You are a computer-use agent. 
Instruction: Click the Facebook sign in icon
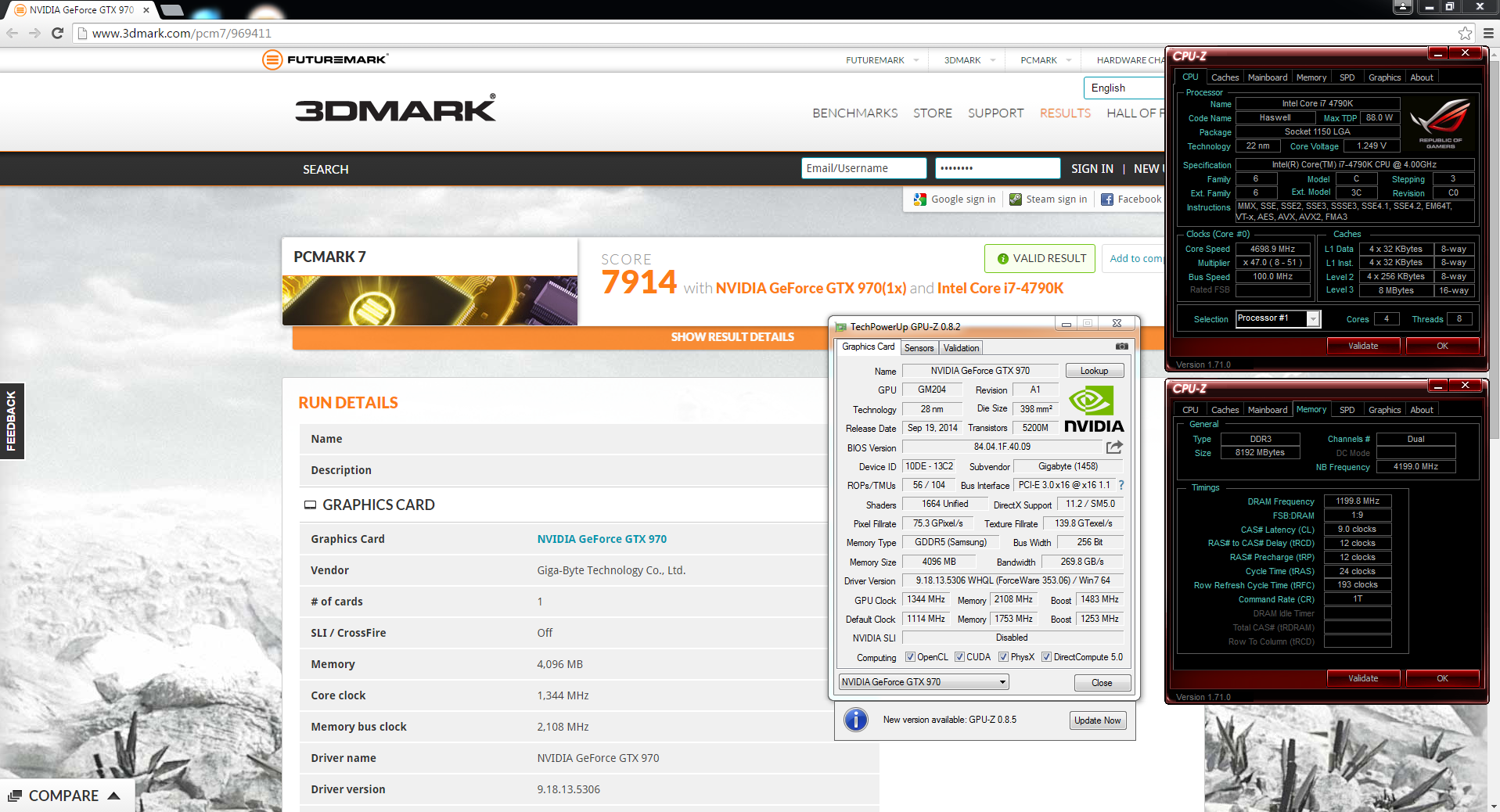[x=1107, y=199]
